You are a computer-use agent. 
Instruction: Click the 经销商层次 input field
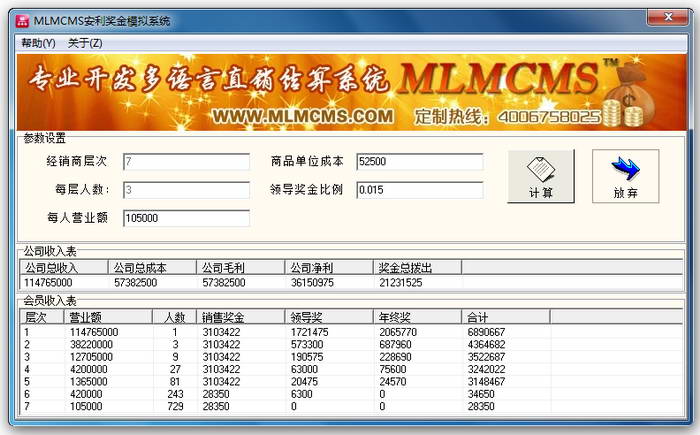(187, 162)
